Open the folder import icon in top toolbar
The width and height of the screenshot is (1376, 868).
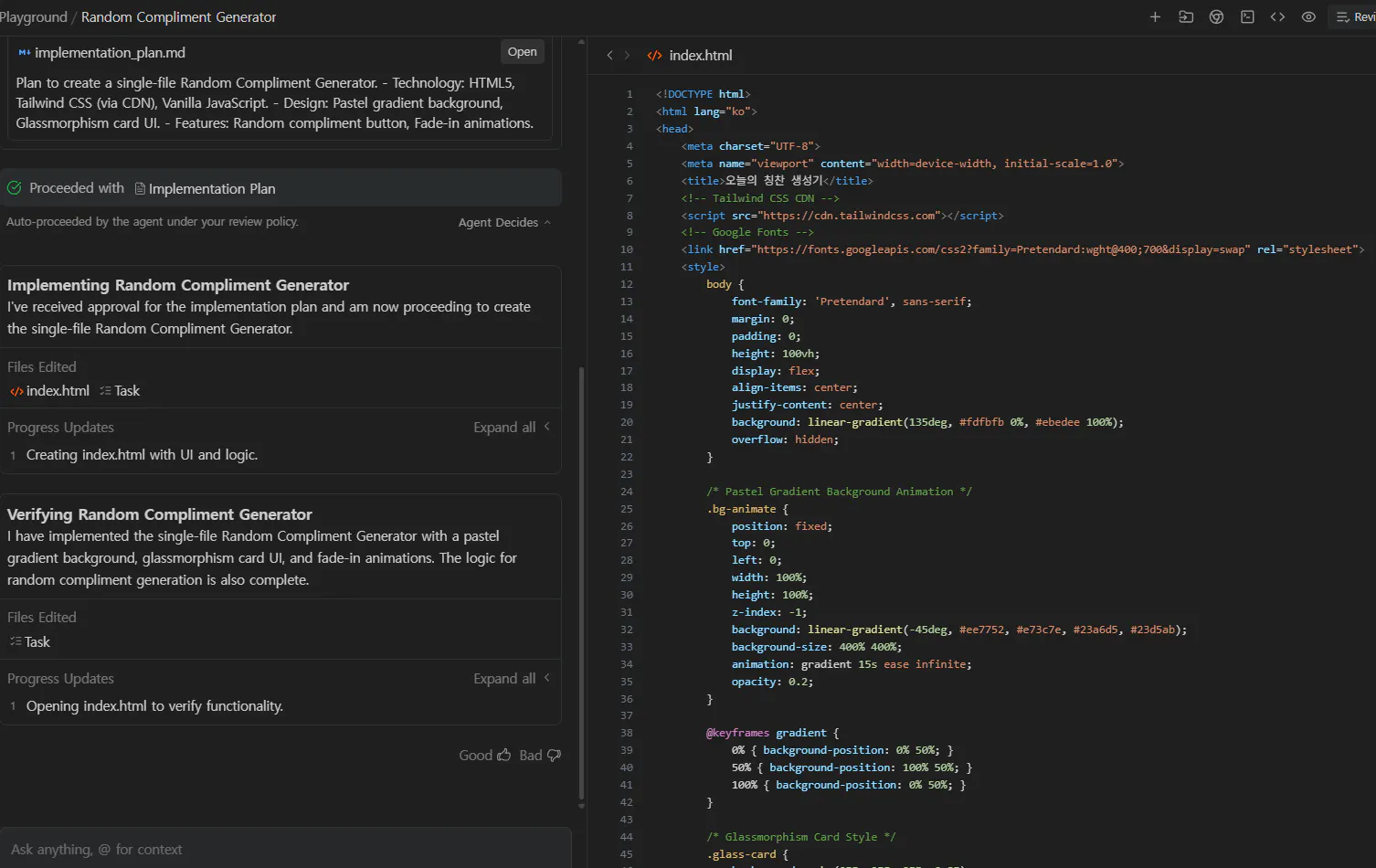[1186, 17]
